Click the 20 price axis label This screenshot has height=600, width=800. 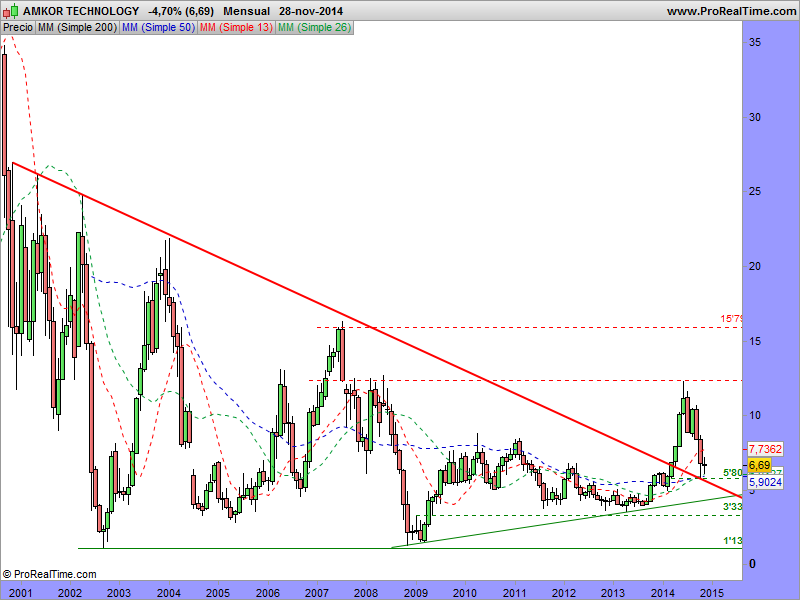point(755,266)
